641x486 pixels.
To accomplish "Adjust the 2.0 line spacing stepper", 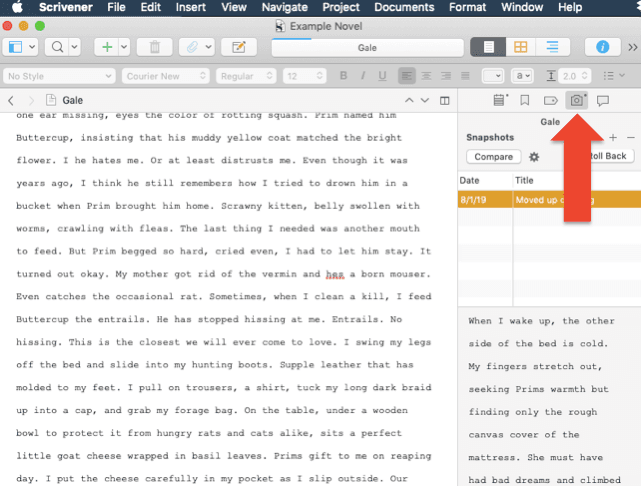I will 585,76.
